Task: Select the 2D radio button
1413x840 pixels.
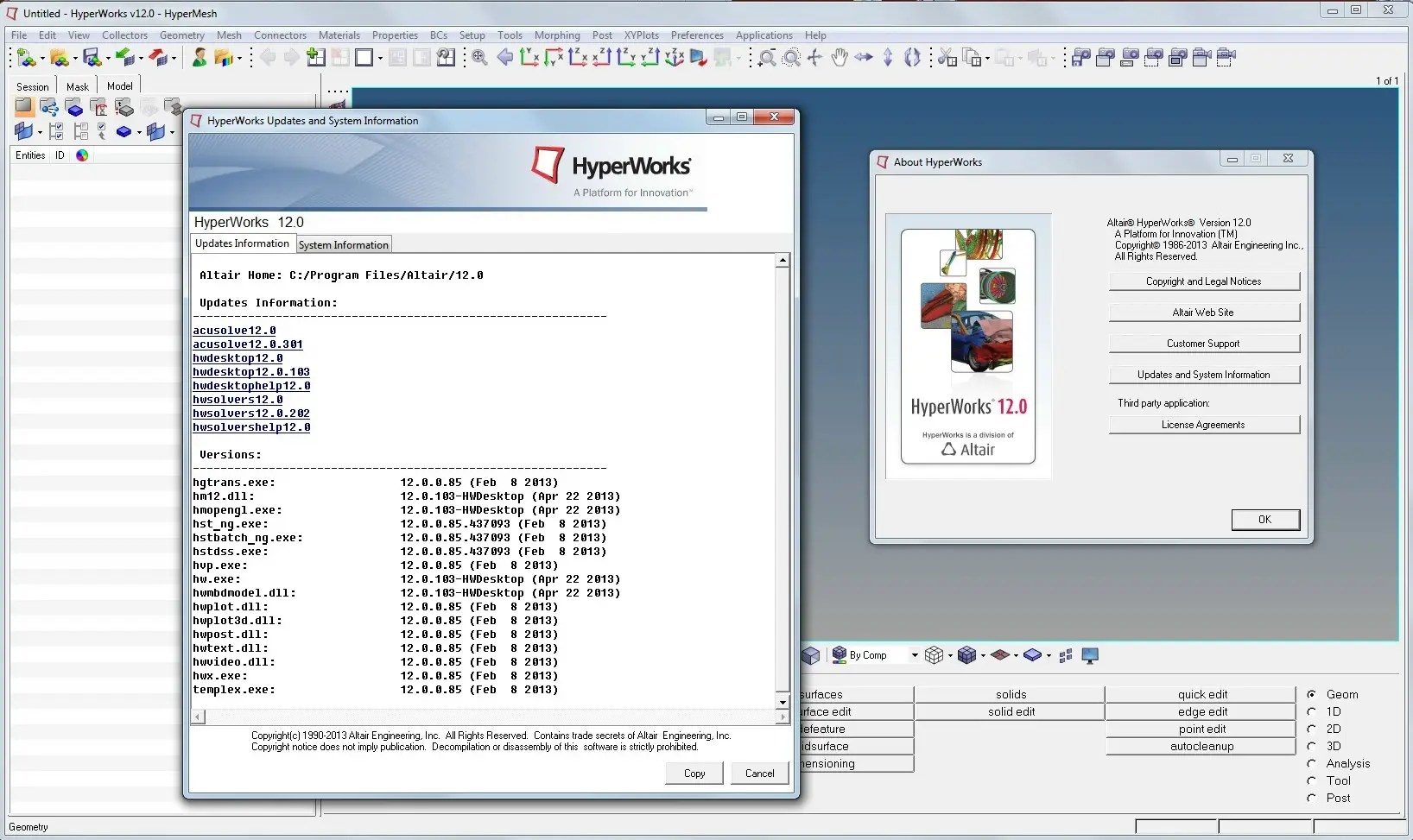Action: 1311,729
